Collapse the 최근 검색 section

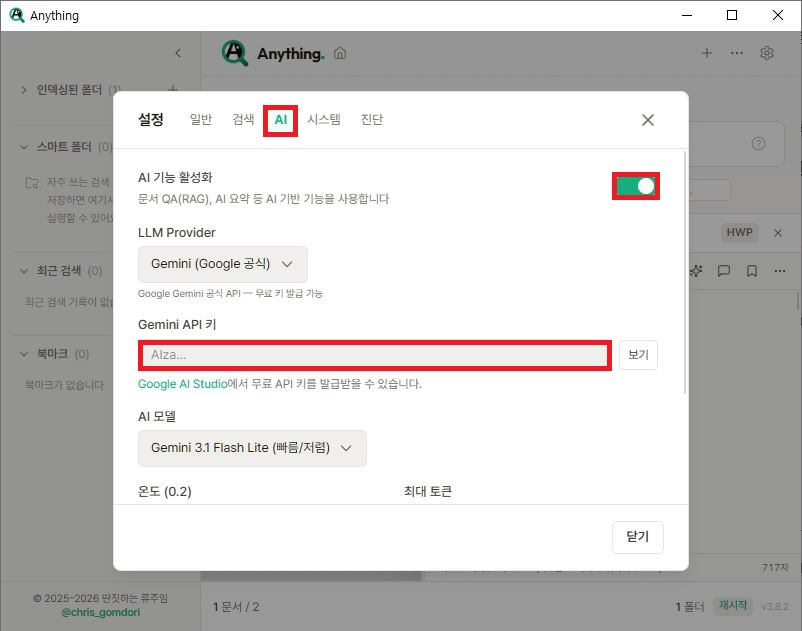[24, 271]
